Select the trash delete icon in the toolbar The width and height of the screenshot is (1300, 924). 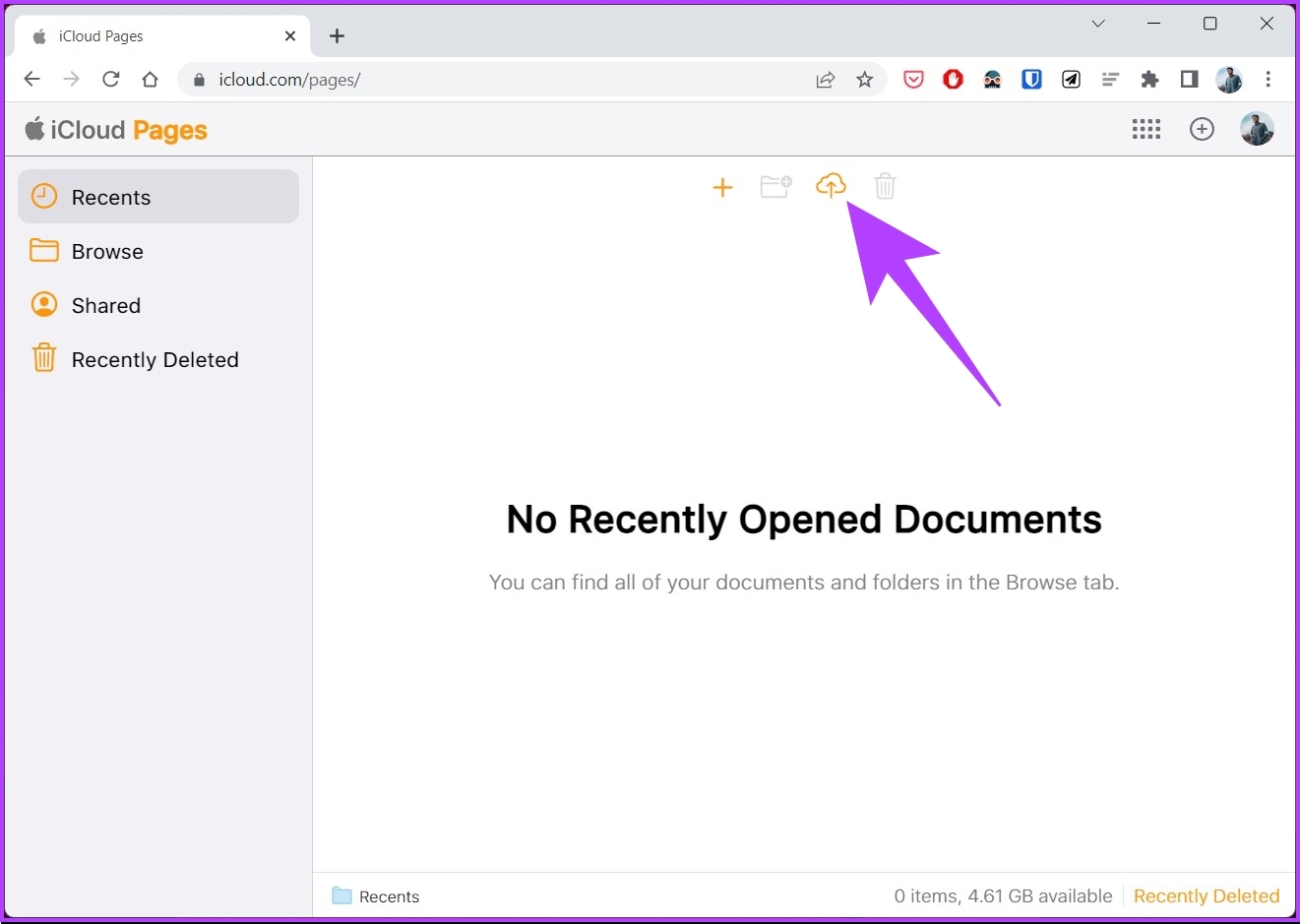click(x=884, y=186)
